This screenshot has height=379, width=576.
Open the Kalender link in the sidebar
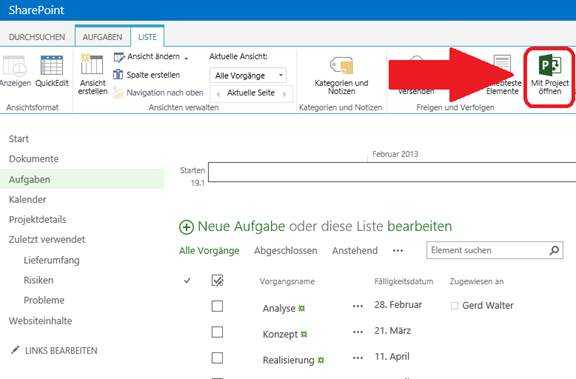28,199
